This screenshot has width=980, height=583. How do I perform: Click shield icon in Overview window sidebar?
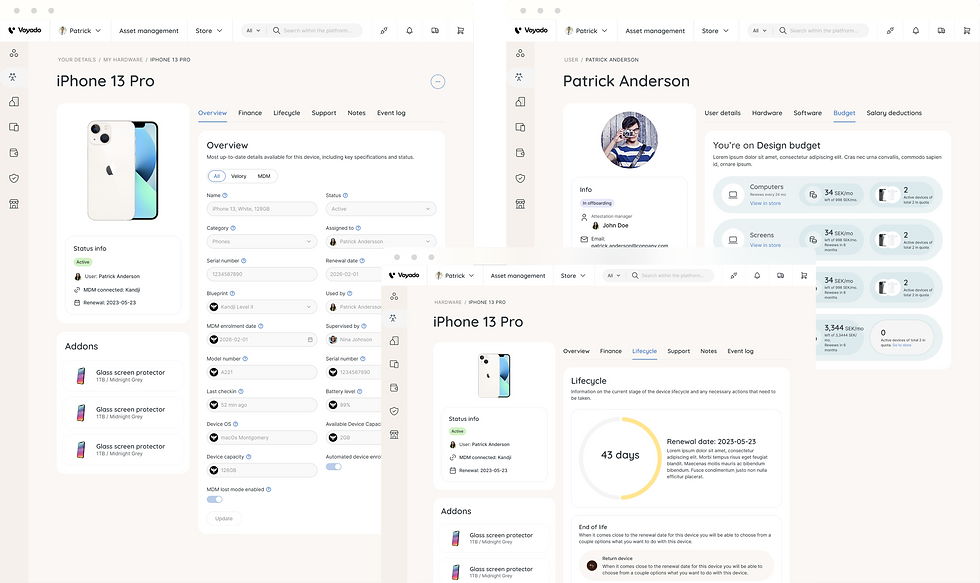tap(14, 178)
